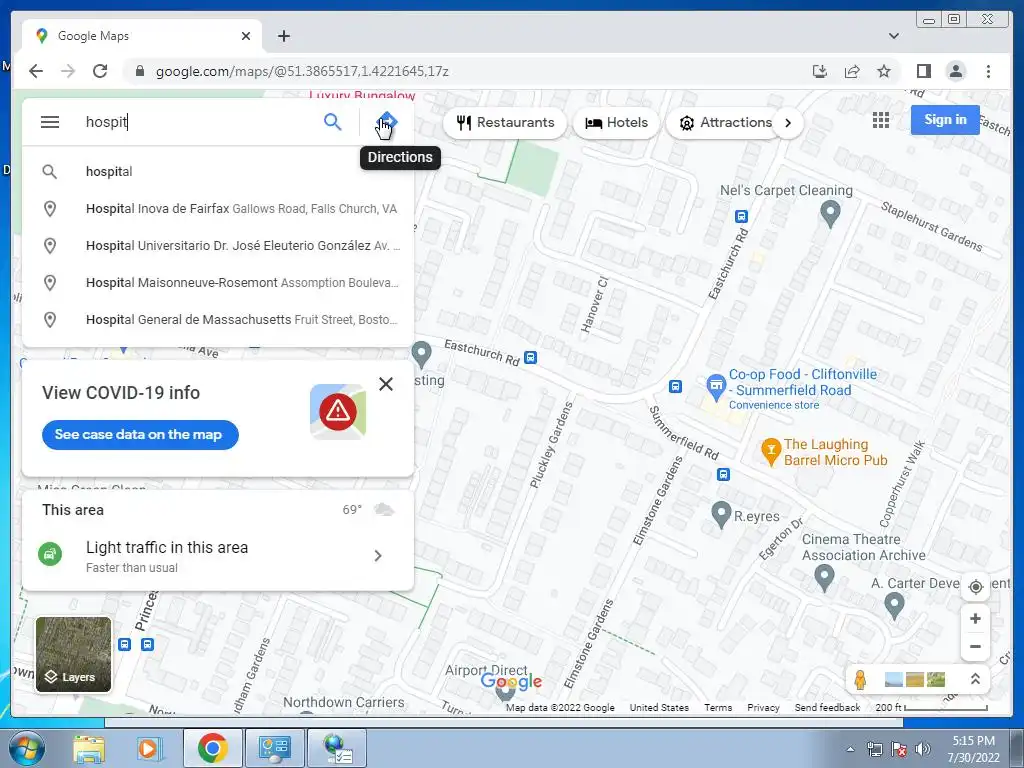Show your location with the target button
The width and height of the screenshot is (1024, 768).
(975, 587)
